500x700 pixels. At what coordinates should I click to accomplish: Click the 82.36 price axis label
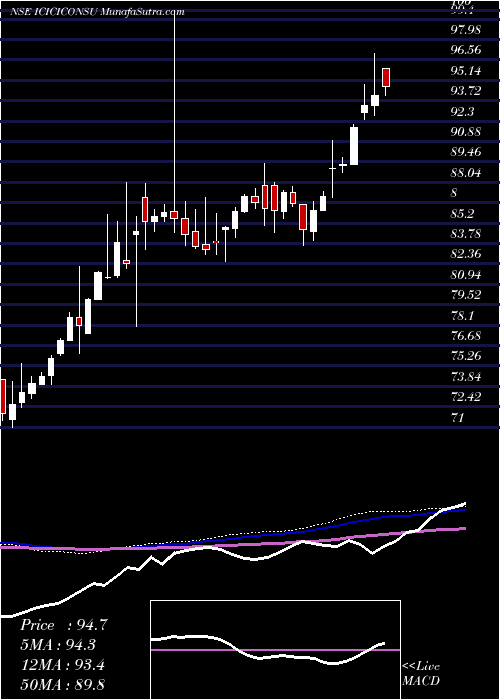click(466, 254)
